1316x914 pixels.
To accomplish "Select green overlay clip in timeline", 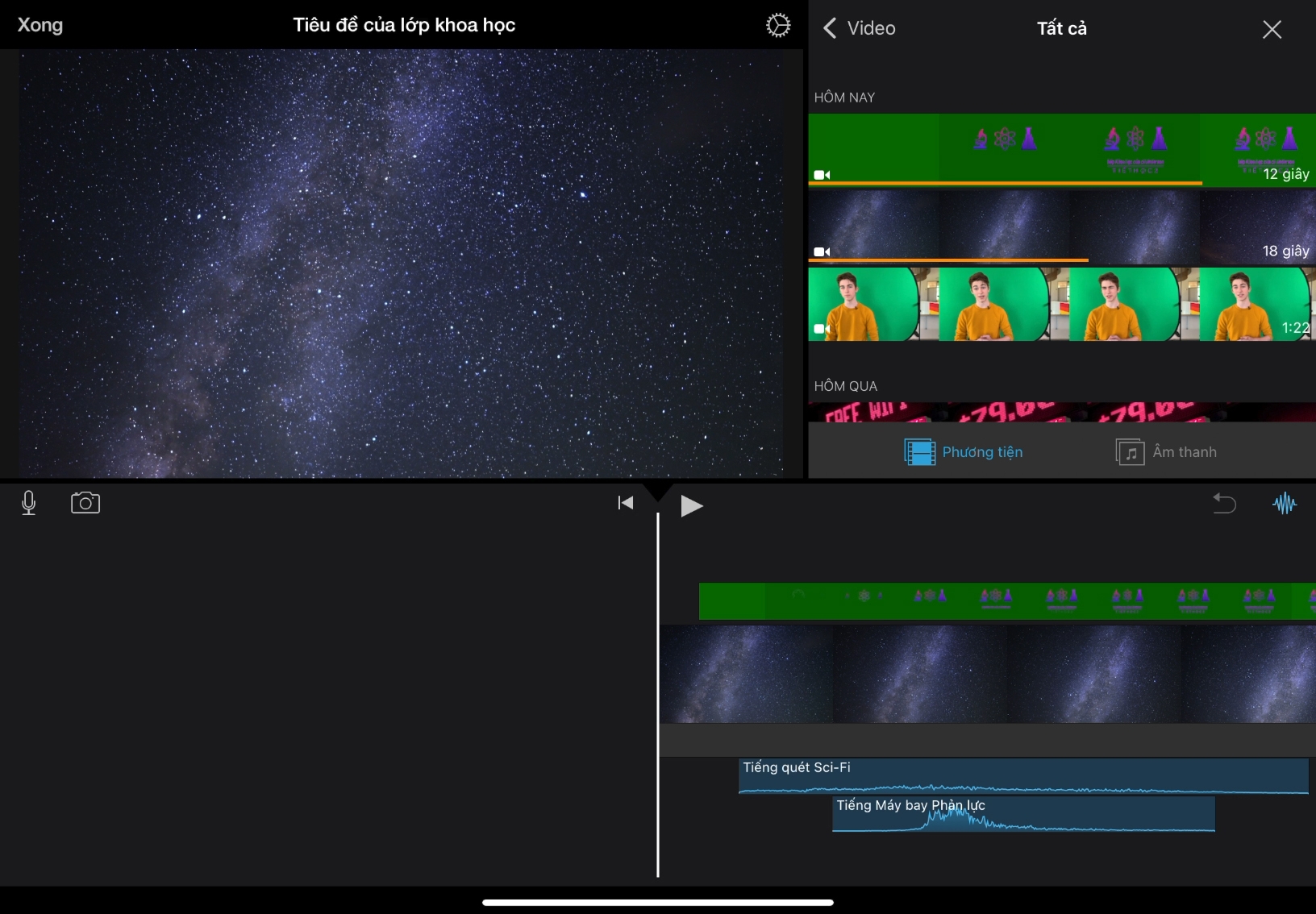I will coord(1006,601).
